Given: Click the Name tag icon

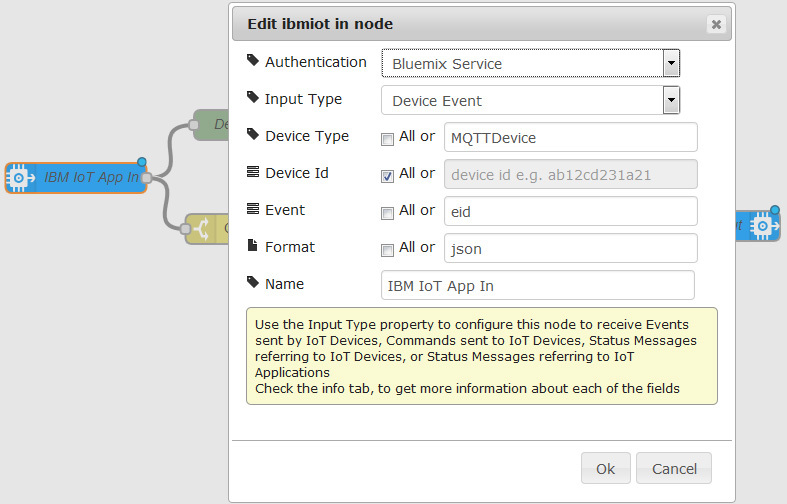Looking at the screenshot, I should pyautogui.click(x=252, y=282).
